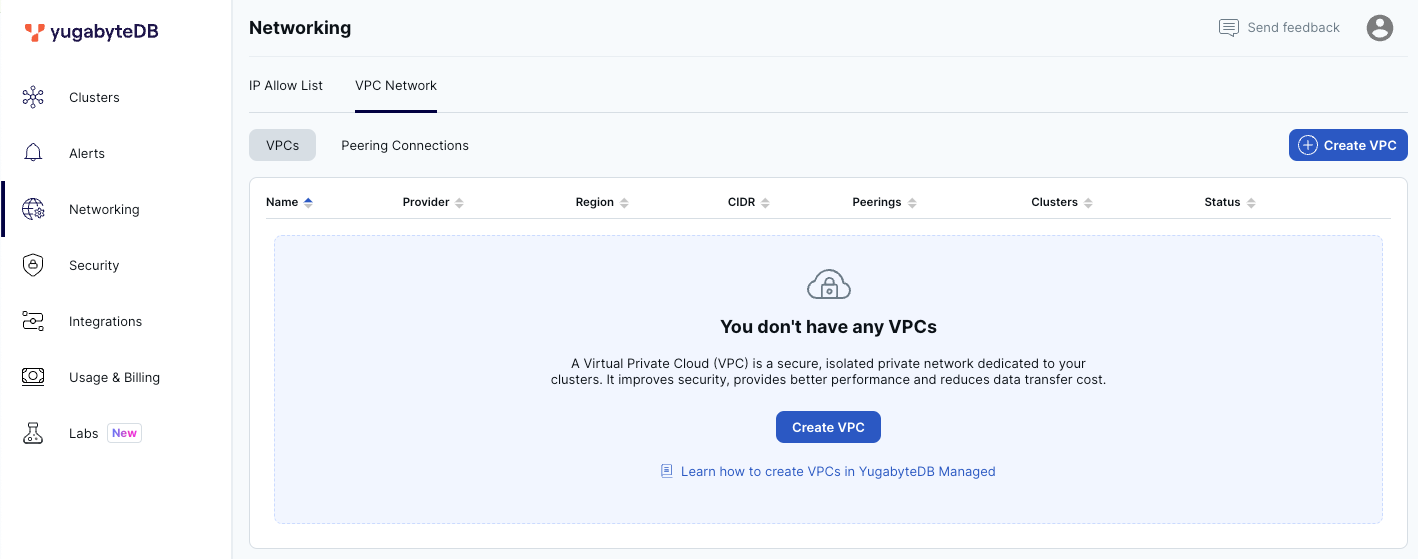1418x559 pixels.
Task: Sort by Status column arrows
Action: tap(1251, 202)
